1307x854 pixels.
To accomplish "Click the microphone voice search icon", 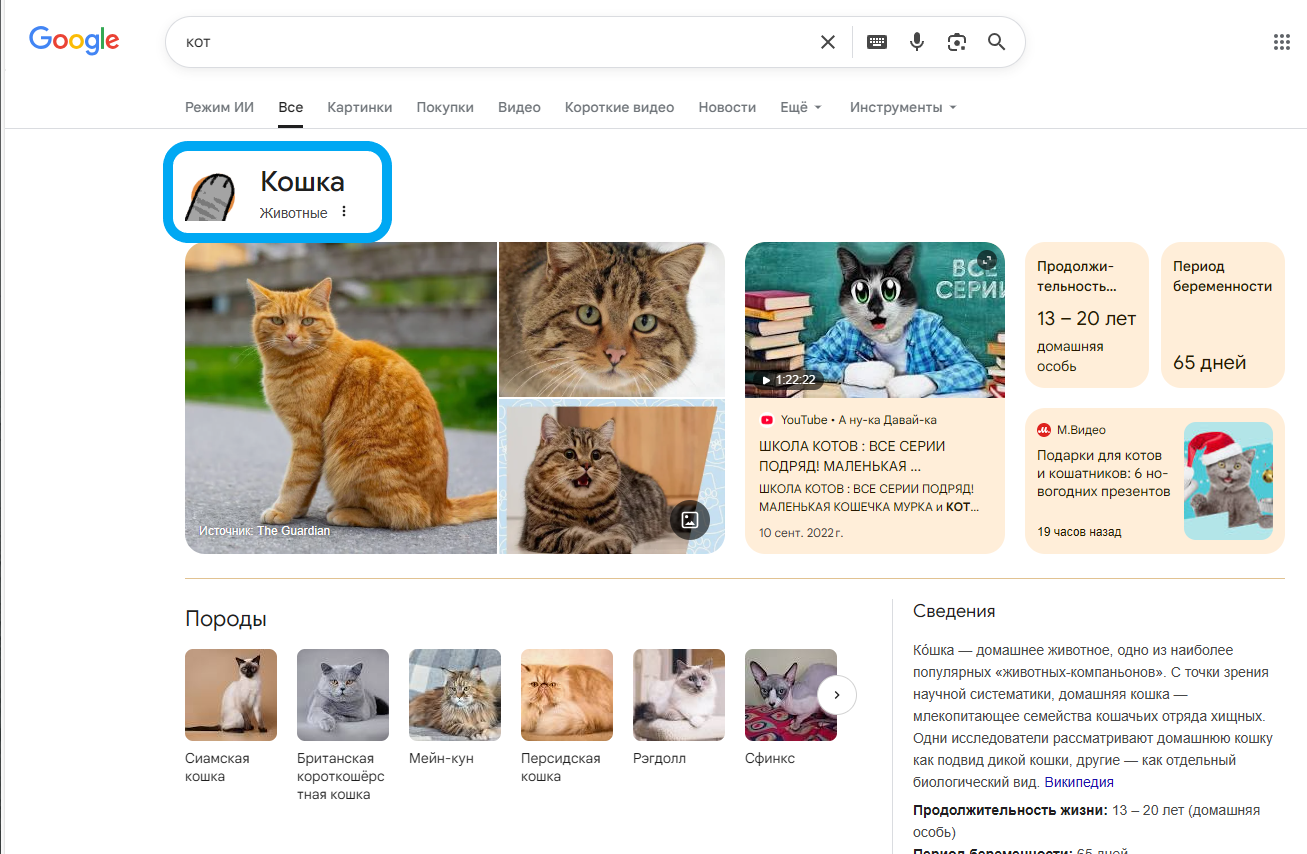I will 917,41.
